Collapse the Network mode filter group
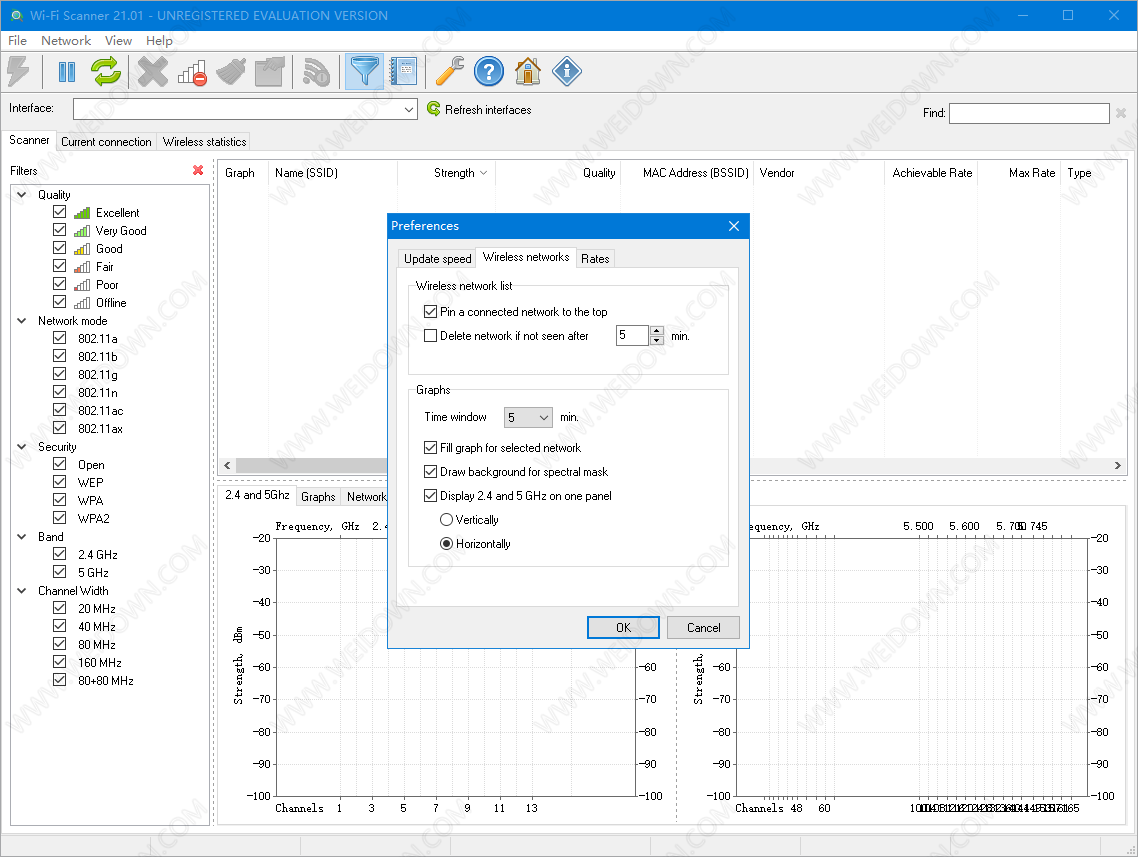This screenshot has width=1138, height=857. (22, 321)
